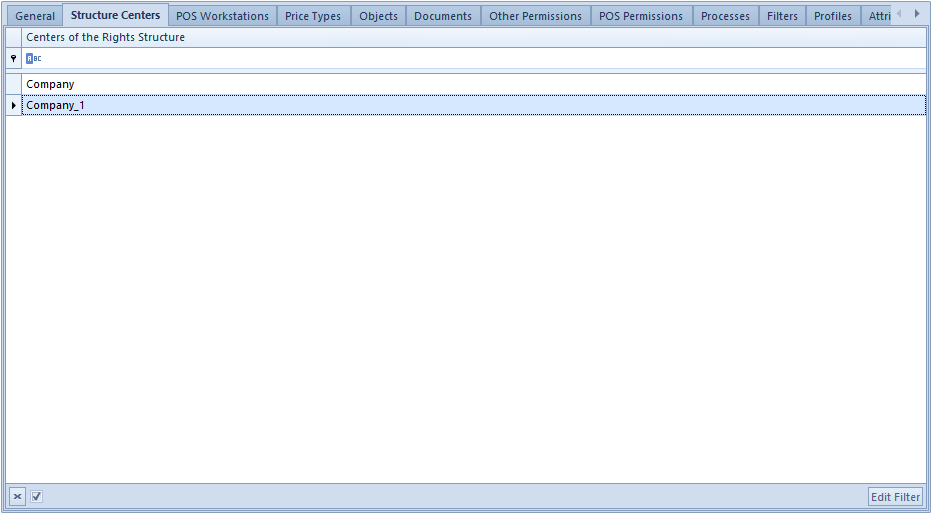
Task: Select the Company row
Action: click(474, 84)
